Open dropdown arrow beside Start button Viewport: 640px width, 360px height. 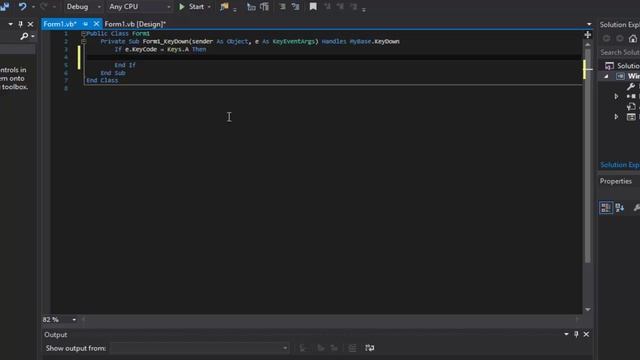pyautogui.click(x=209, y=7)
